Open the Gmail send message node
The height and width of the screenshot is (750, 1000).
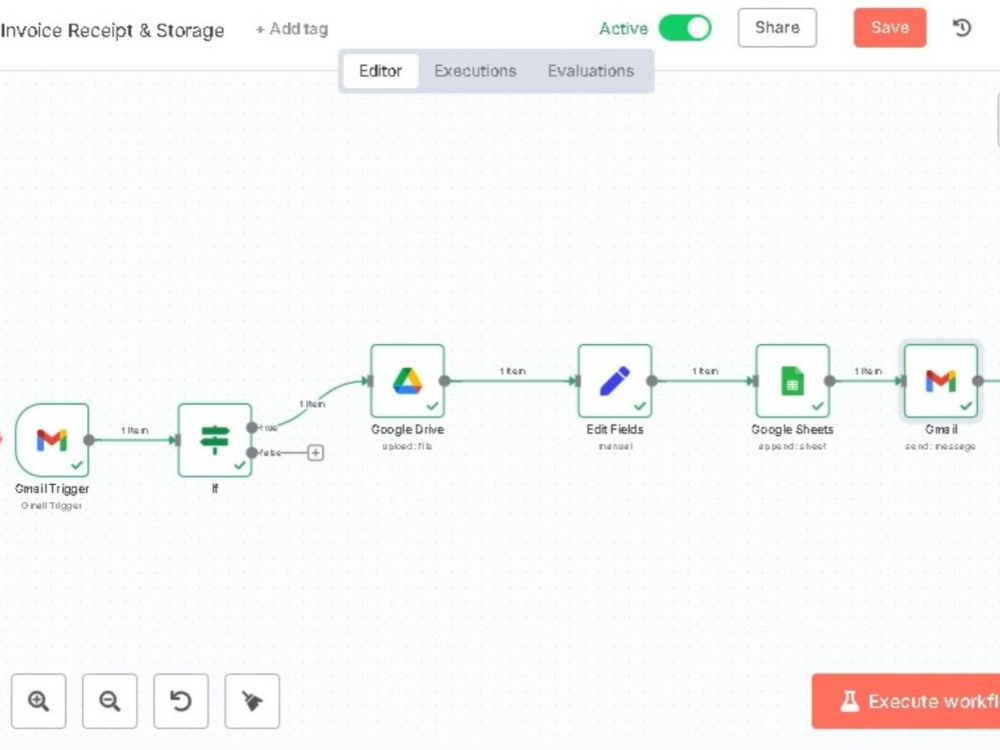click(x=941, y=381)
